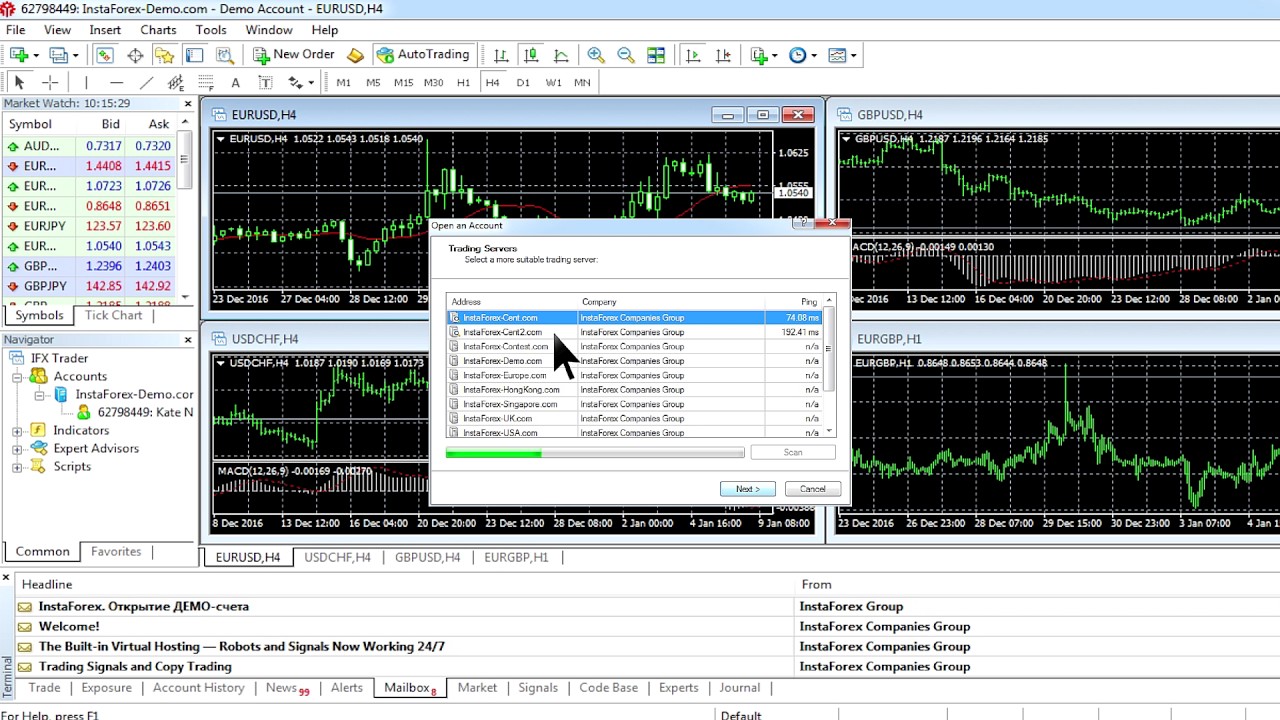Click the New Chart icon

pyautogui.click(x=19, y=55)
